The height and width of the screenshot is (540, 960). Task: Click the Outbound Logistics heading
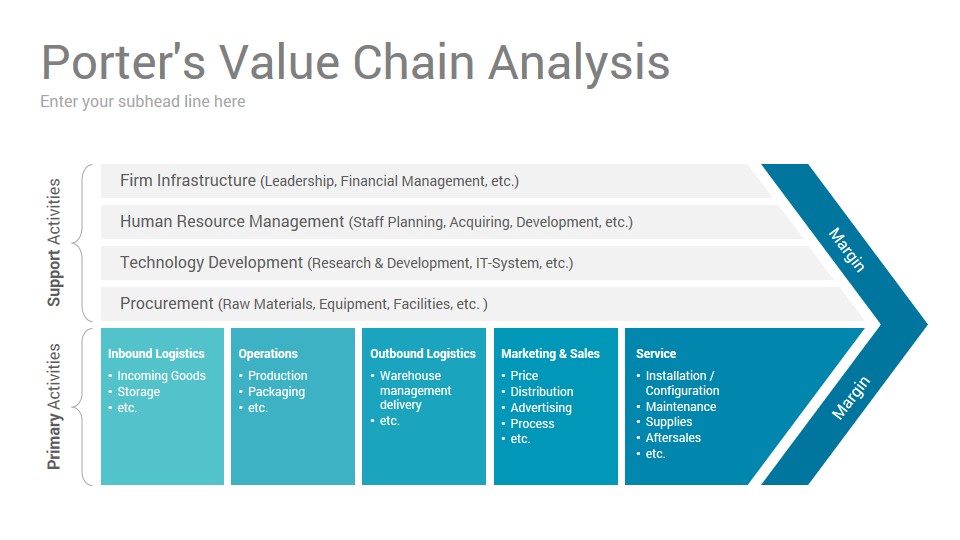422,353
